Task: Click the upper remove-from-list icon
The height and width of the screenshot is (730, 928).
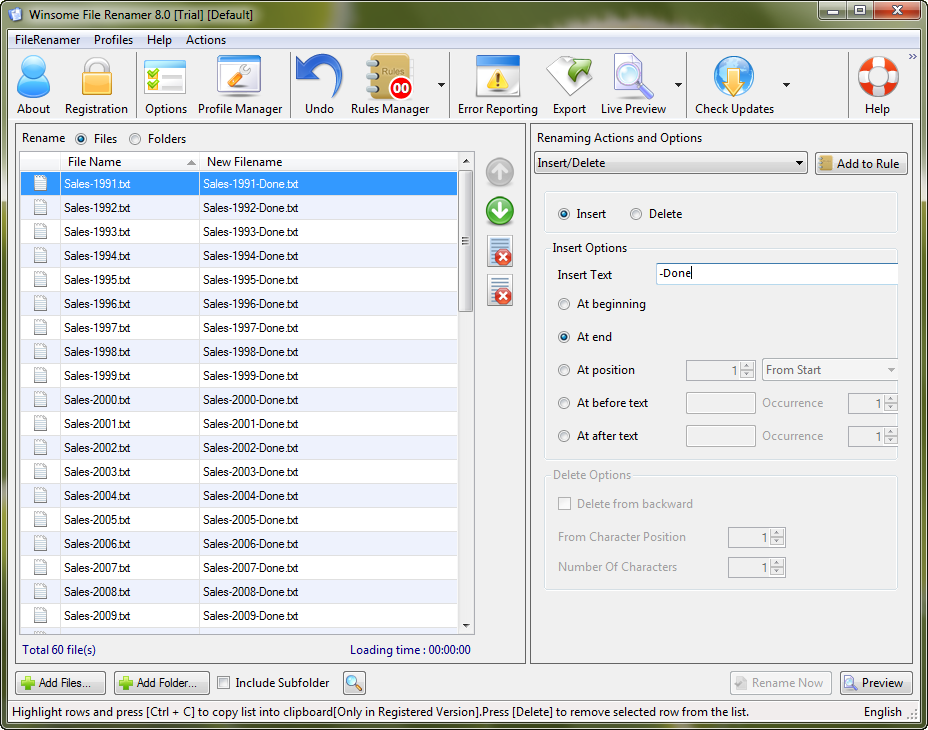Action: (500, 251)
